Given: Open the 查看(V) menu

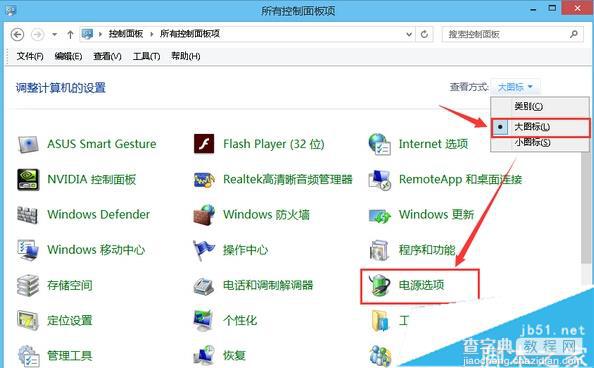Looking at the screenshot, I should (107, 56).
